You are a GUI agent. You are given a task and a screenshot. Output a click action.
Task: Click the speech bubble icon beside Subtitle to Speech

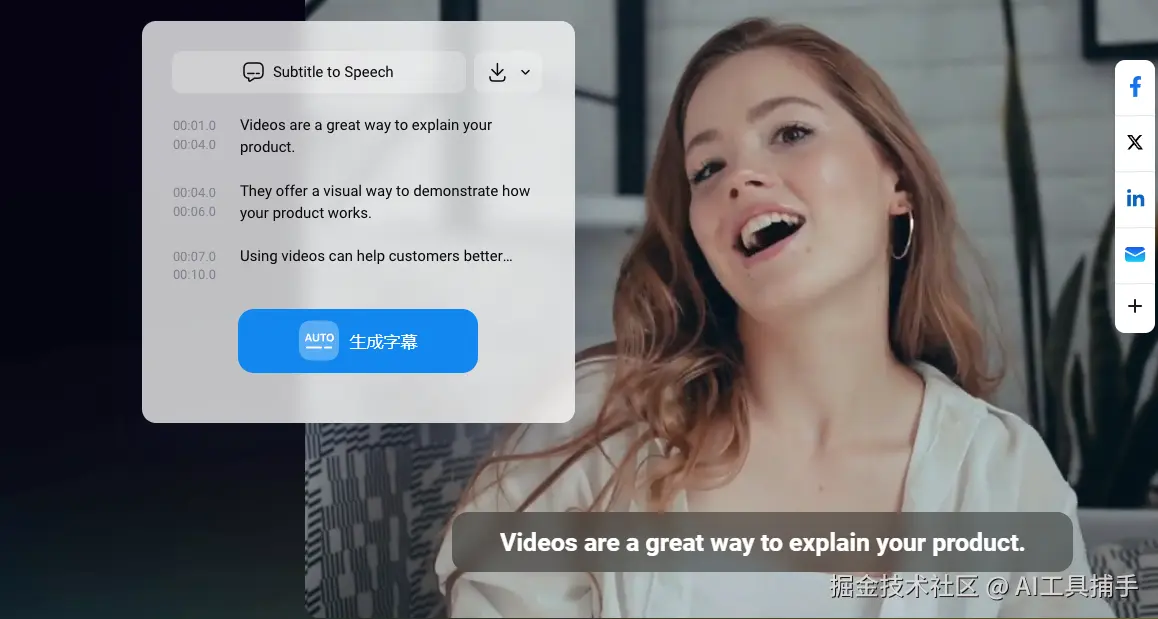tap(253, 72)
